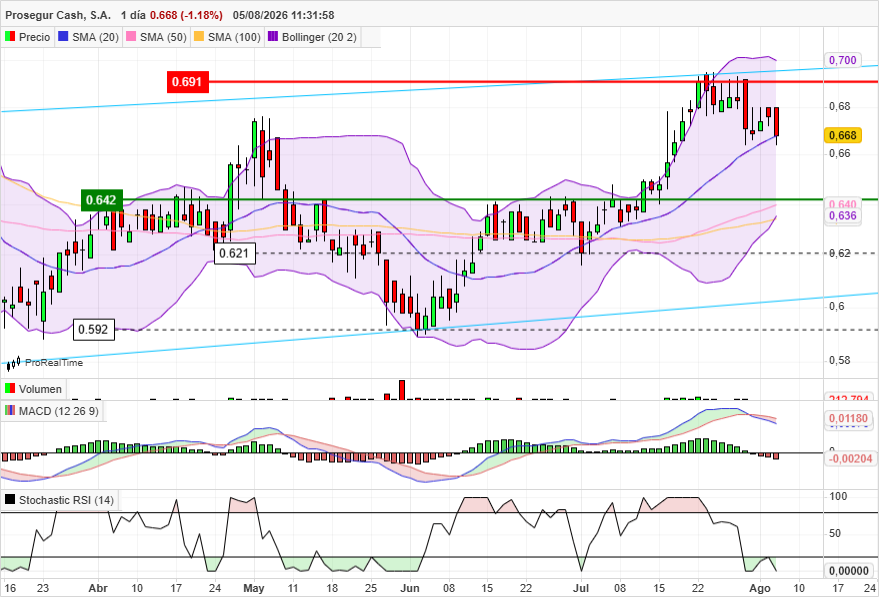
Task: Click the Volumen legend icon
Action: click(x=10, y=388)
